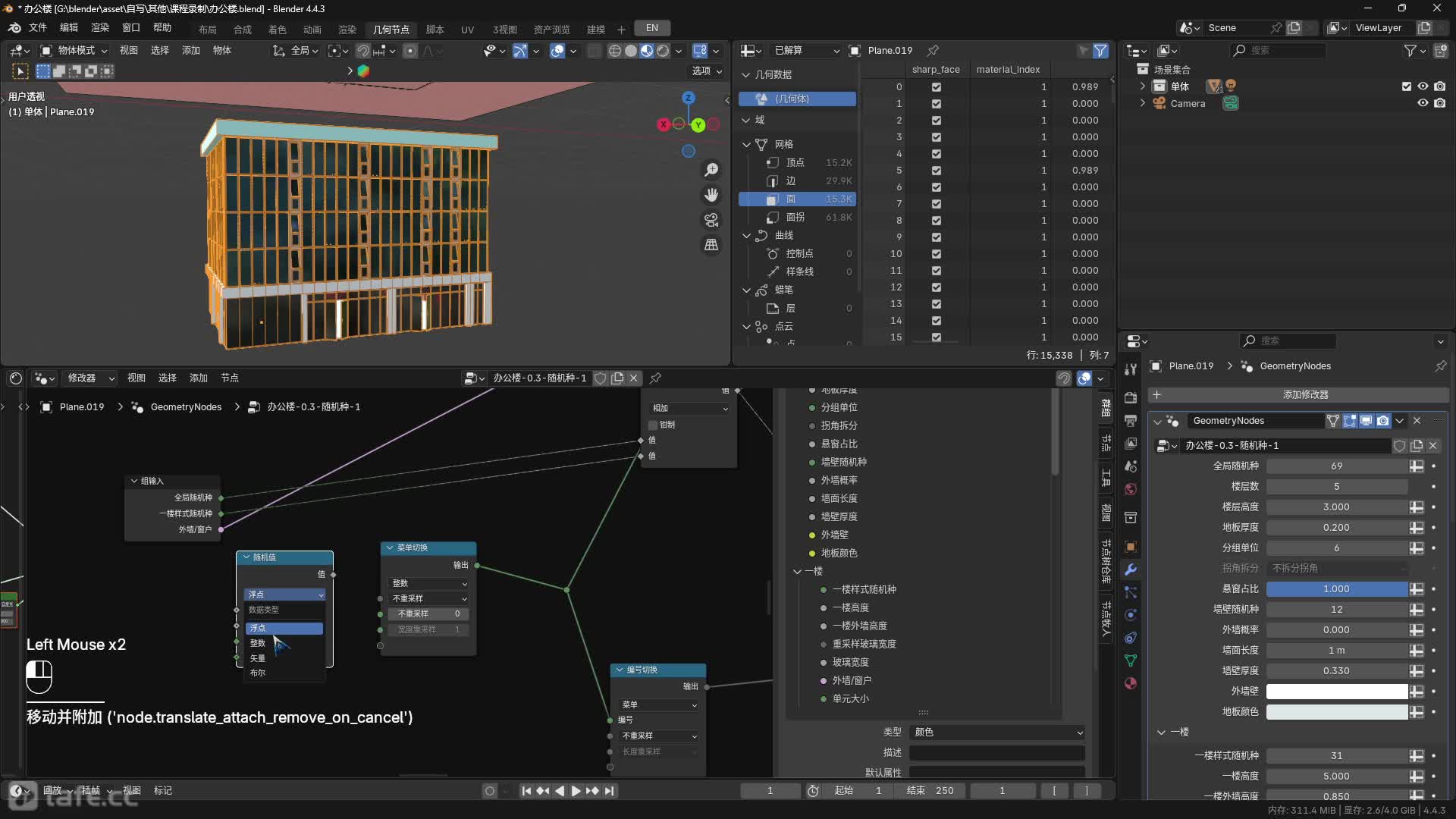Toggle the 钳制 checkbox in math node
This screenshot has width=1456, height=819.
pyautogui.click(x=653, y=425)
